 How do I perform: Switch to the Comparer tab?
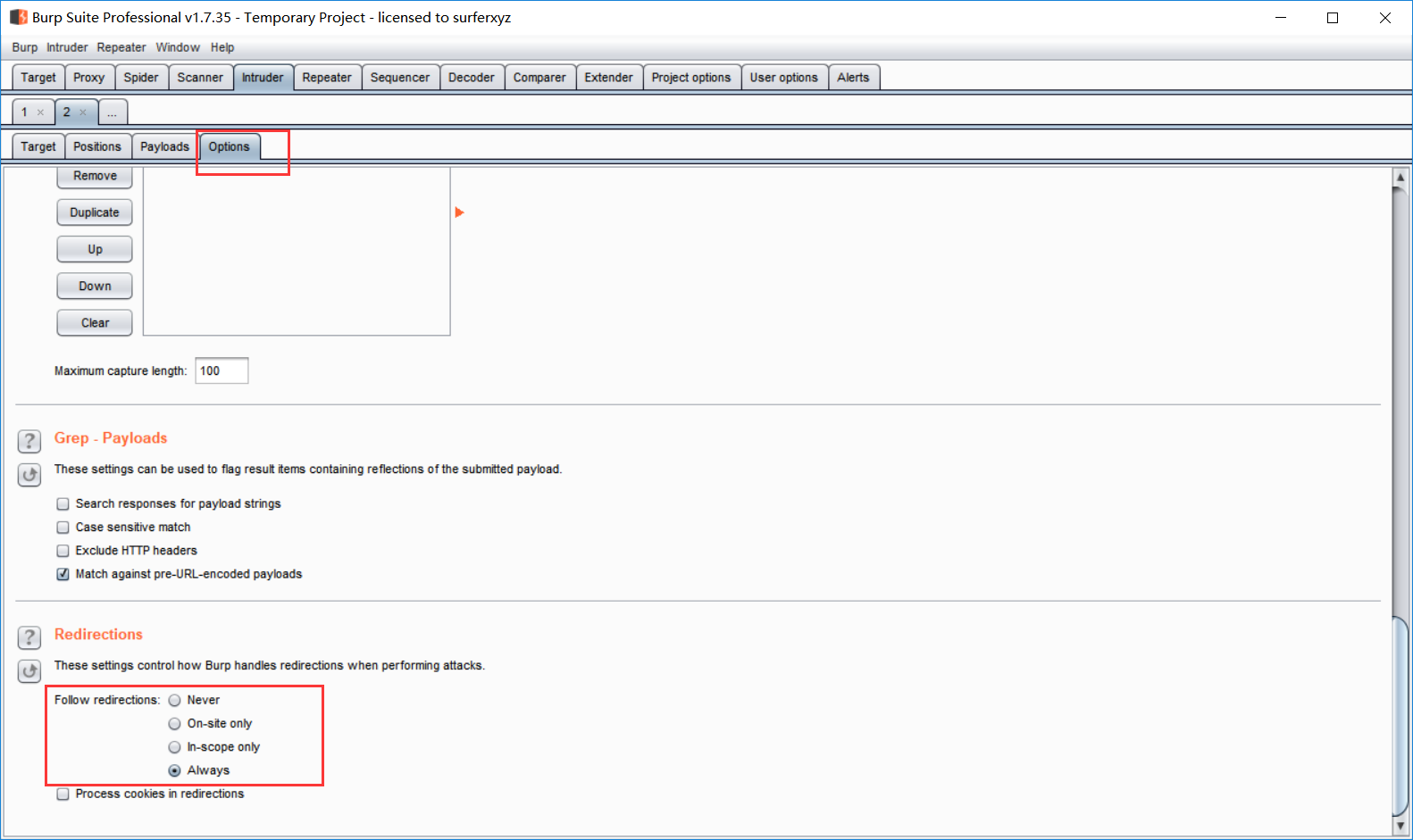click(x=539, y=78)
